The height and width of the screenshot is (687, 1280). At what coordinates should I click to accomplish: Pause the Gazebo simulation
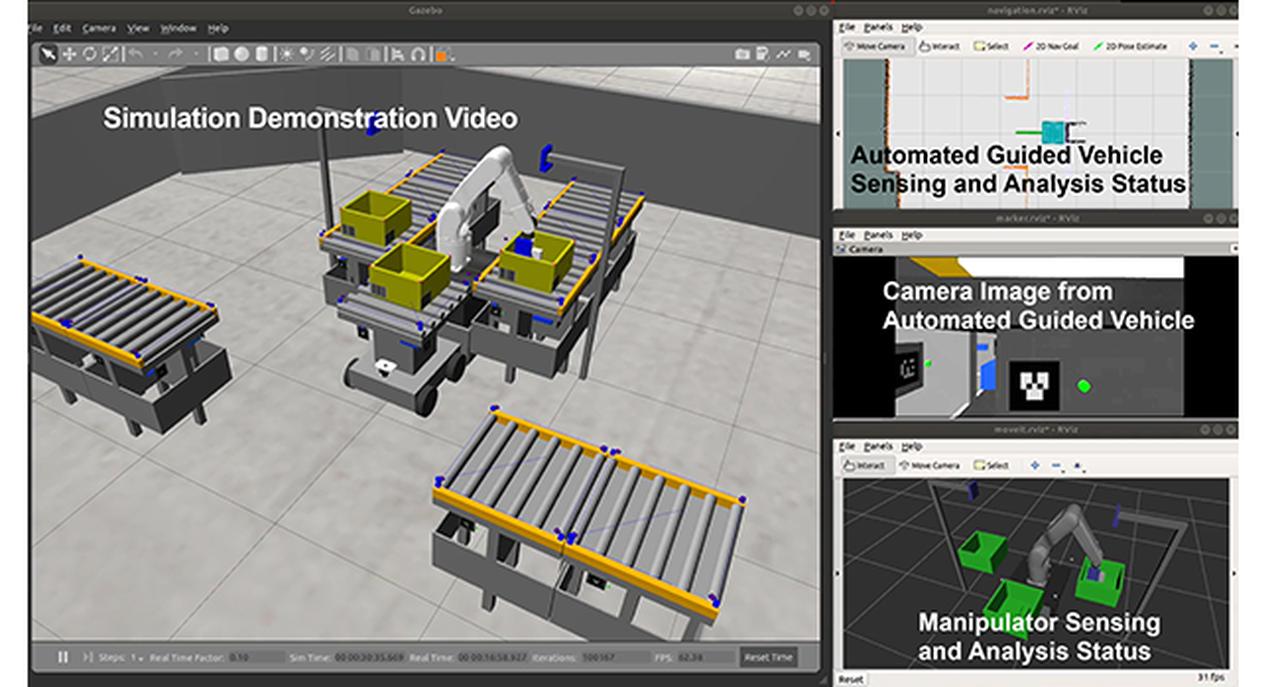pos(60,657)
